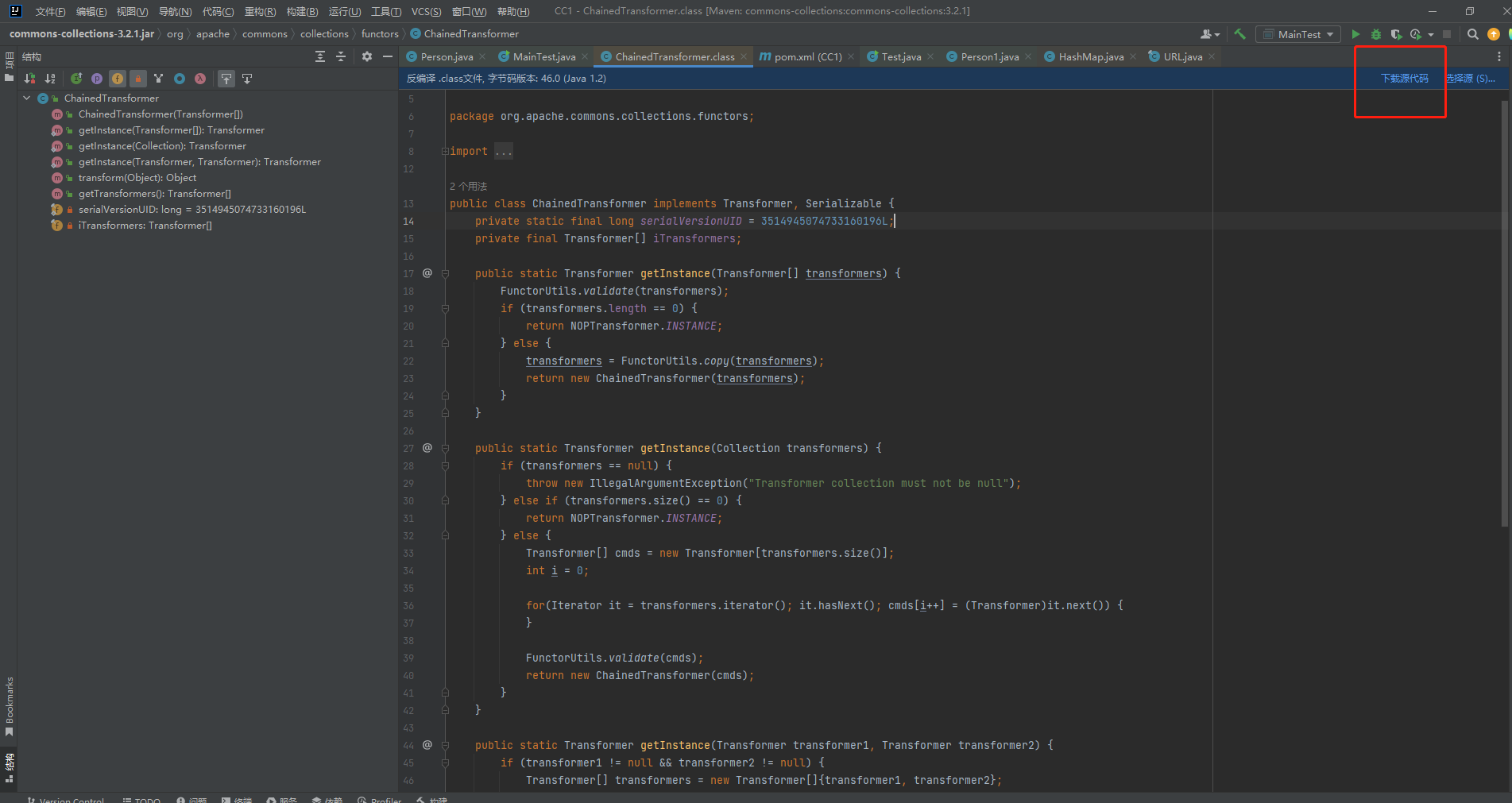Click override gutter icon at line 27
This screenshot has height=803, width=1512.
point(427,448)
